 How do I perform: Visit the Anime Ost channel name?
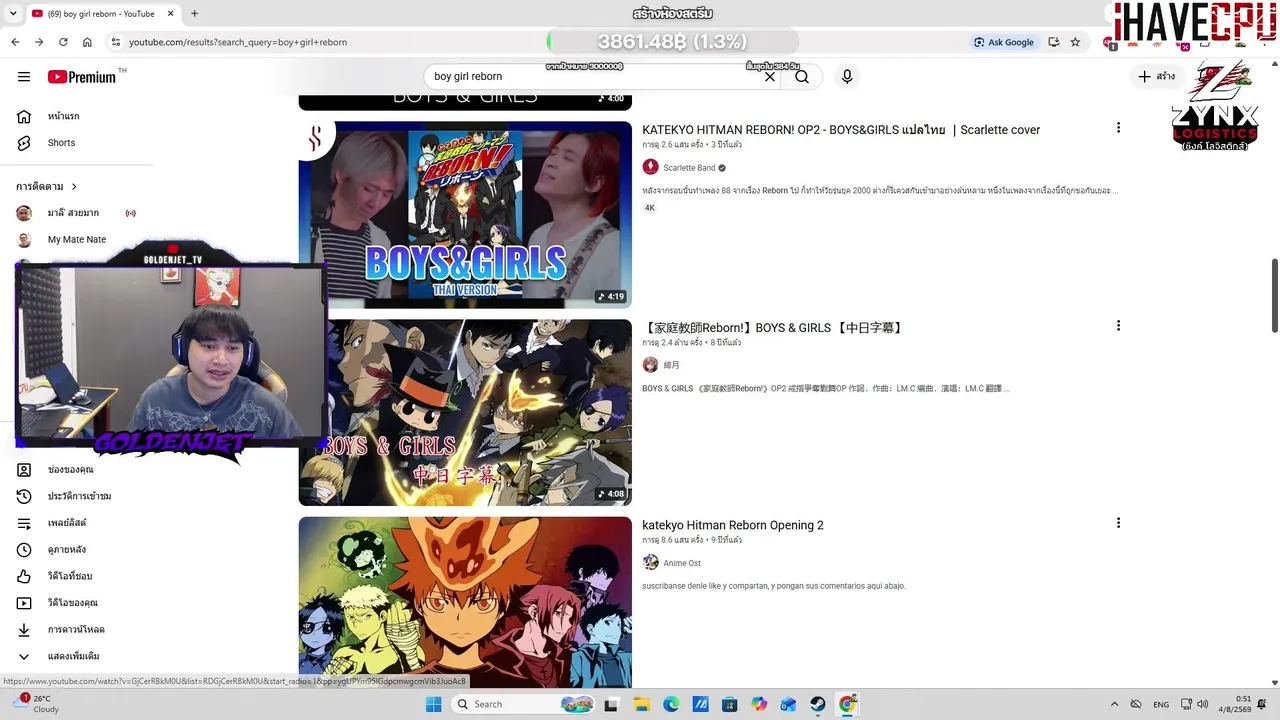pyautogui.click(x=682, y=563)
